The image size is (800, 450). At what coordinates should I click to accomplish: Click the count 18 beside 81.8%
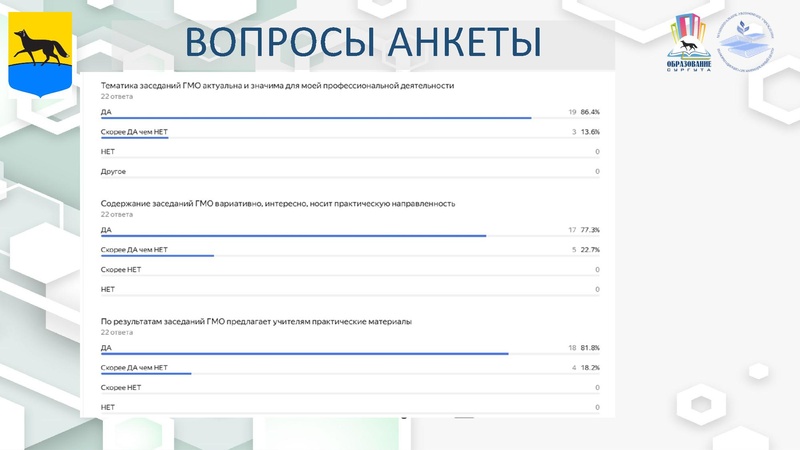point(572,347)
